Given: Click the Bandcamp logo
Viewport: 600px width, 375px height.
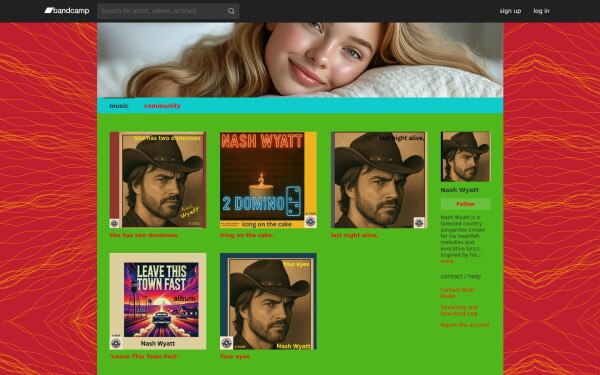Looking at the screenshot, I should point(67,11).
